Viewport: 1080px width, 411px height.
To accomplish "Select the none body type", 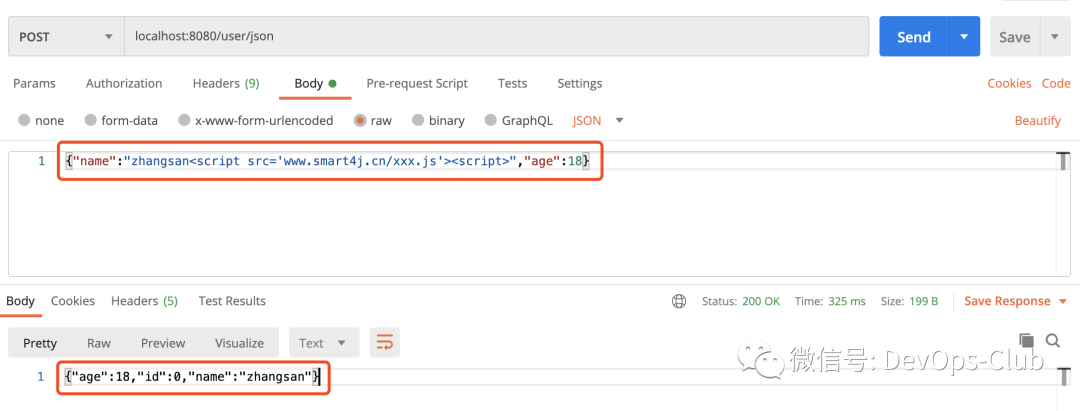I will click(41, 120).
